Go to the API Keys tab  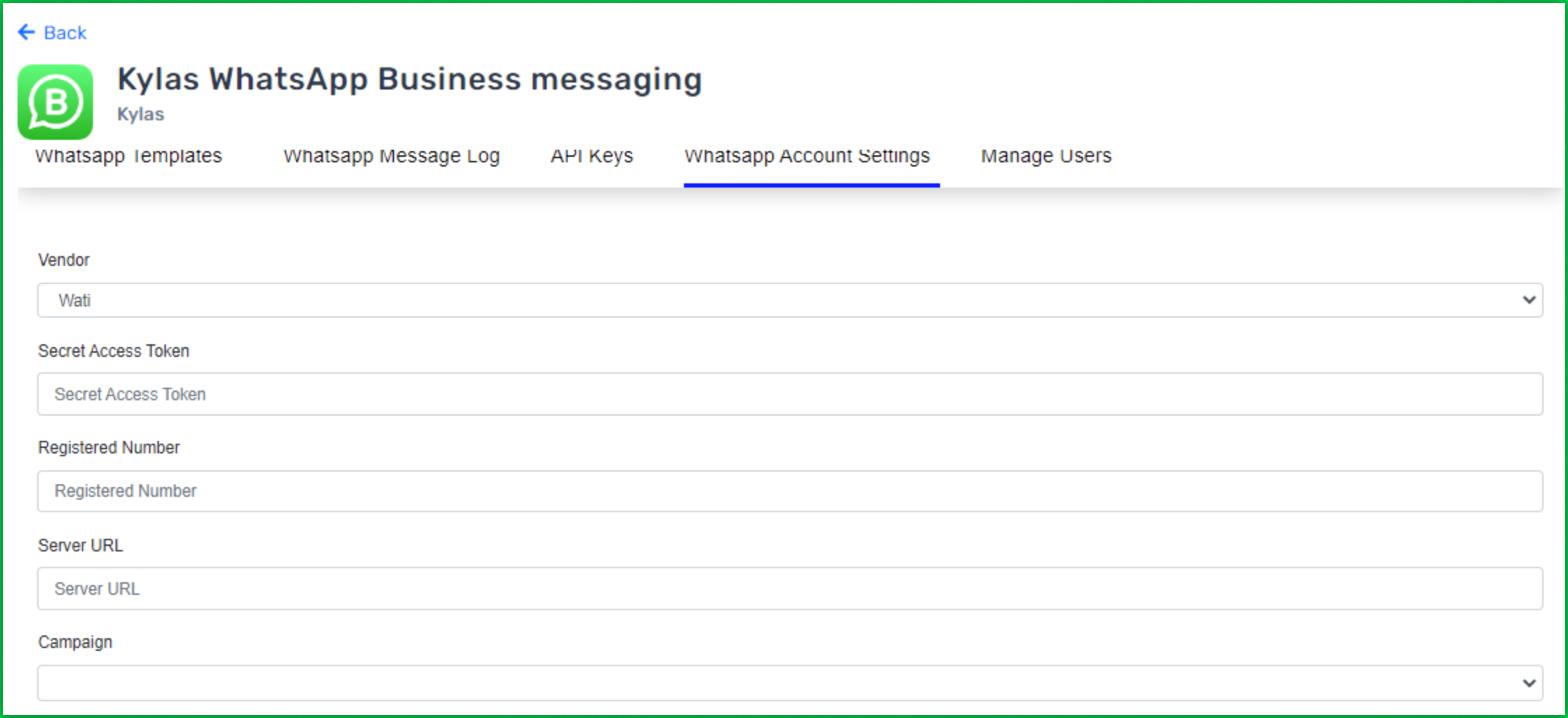click(x=591, y=156)
